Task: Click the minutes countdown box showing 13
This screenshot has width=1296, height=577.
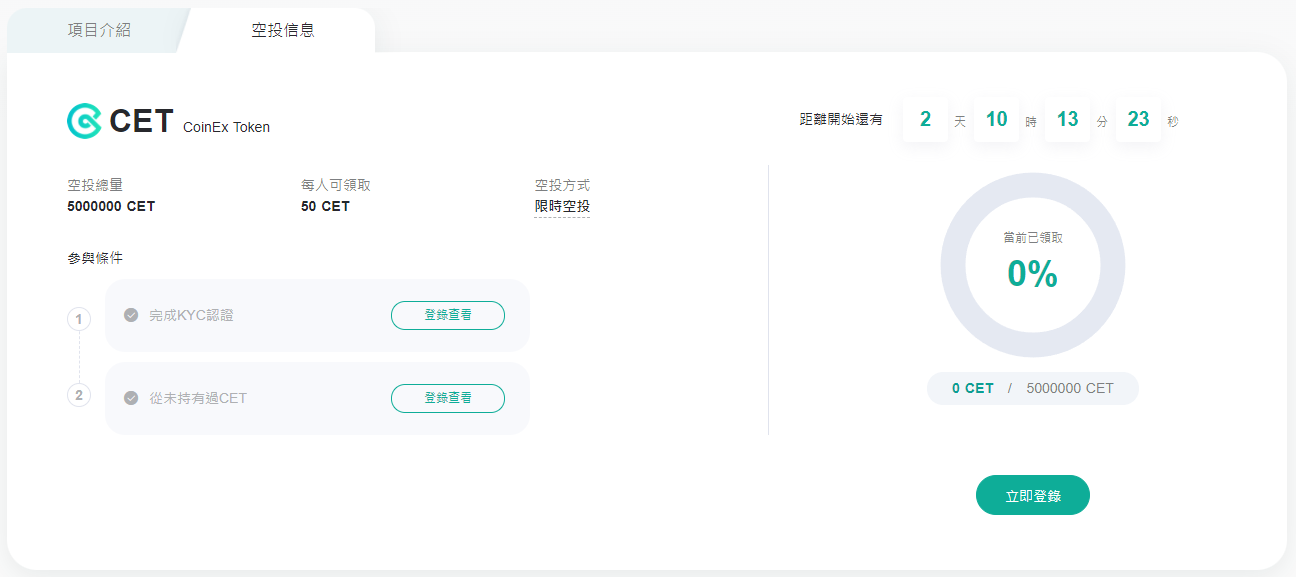Action: (x=1067, y=120)
